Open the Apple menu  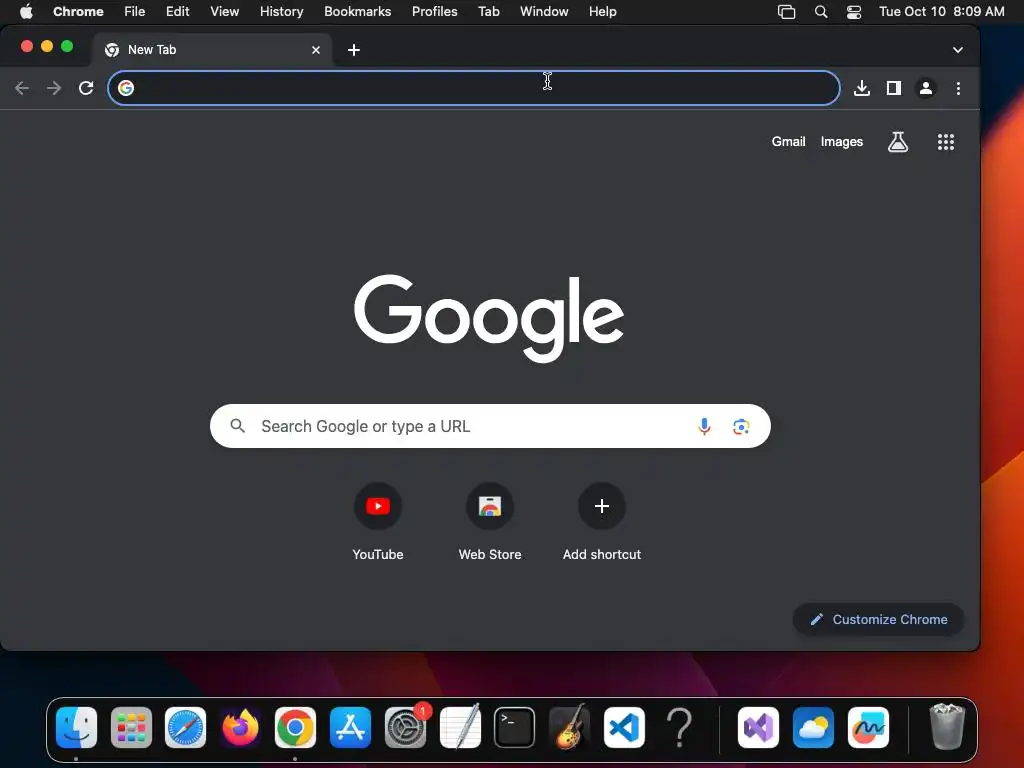[26, 11]
